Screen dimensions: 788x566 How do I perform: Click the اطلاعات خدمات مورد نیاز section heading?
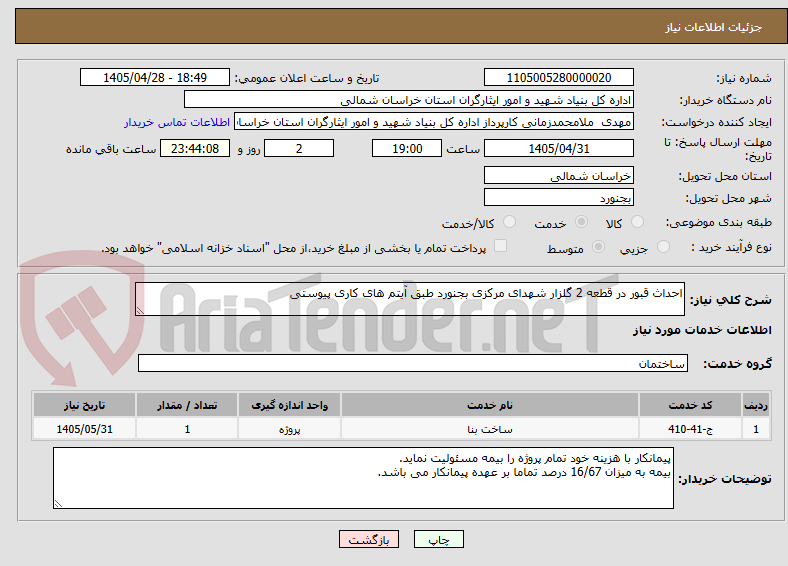[702, 330]
